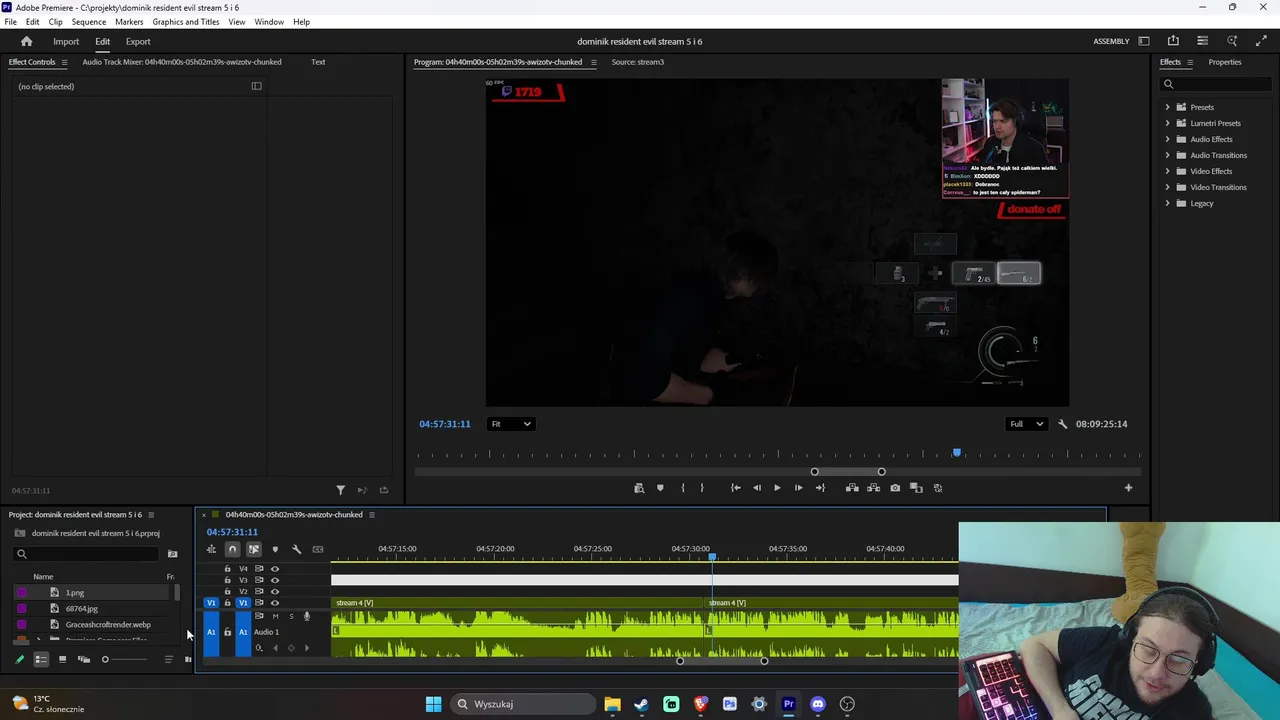Click the Effects panel search field
The width and height of the screenshot is (1280, 720).
click(1216, 84)
